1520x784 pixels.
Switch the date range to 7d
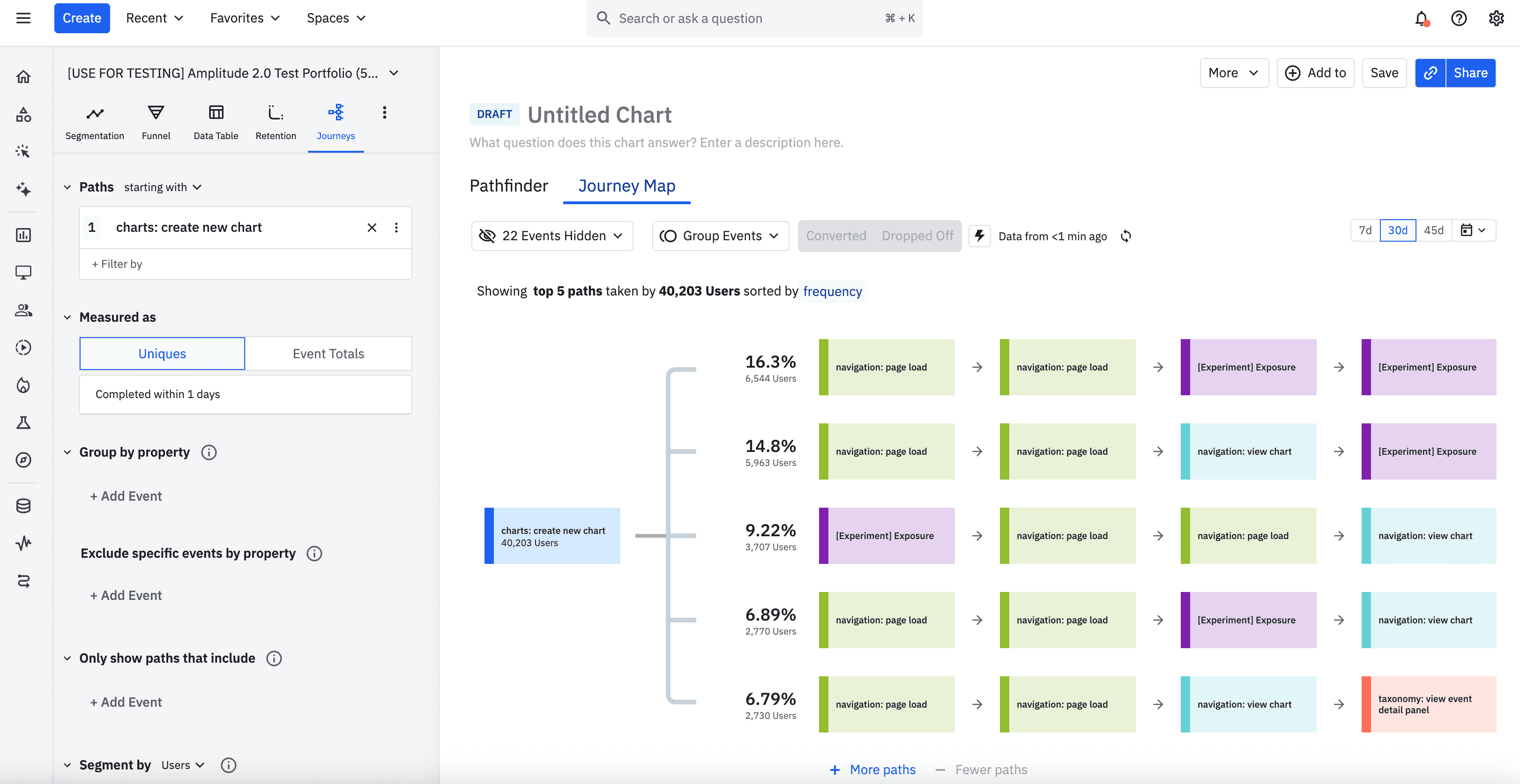[1365, 230]
